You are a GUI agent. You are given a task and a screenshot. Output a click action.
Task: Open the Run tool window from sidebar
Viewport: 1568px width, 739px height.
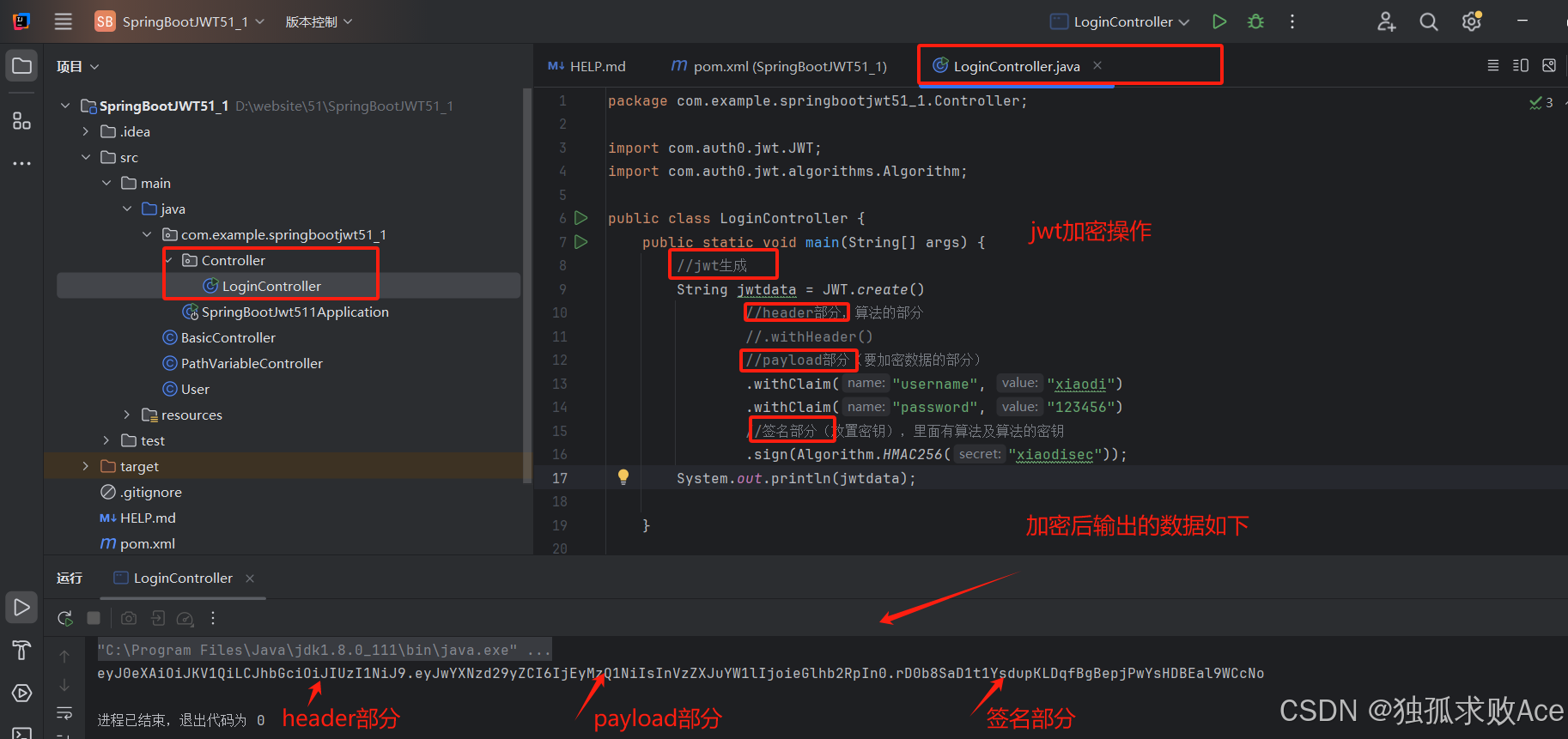(x=22, y=608)
